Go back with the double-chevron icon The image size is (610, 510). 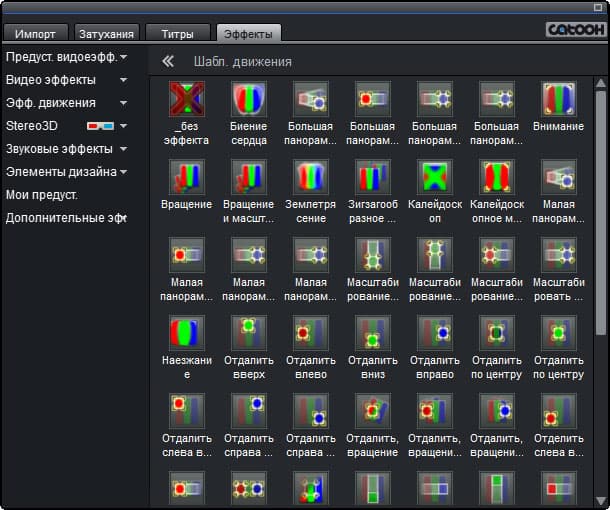point(168,61)
